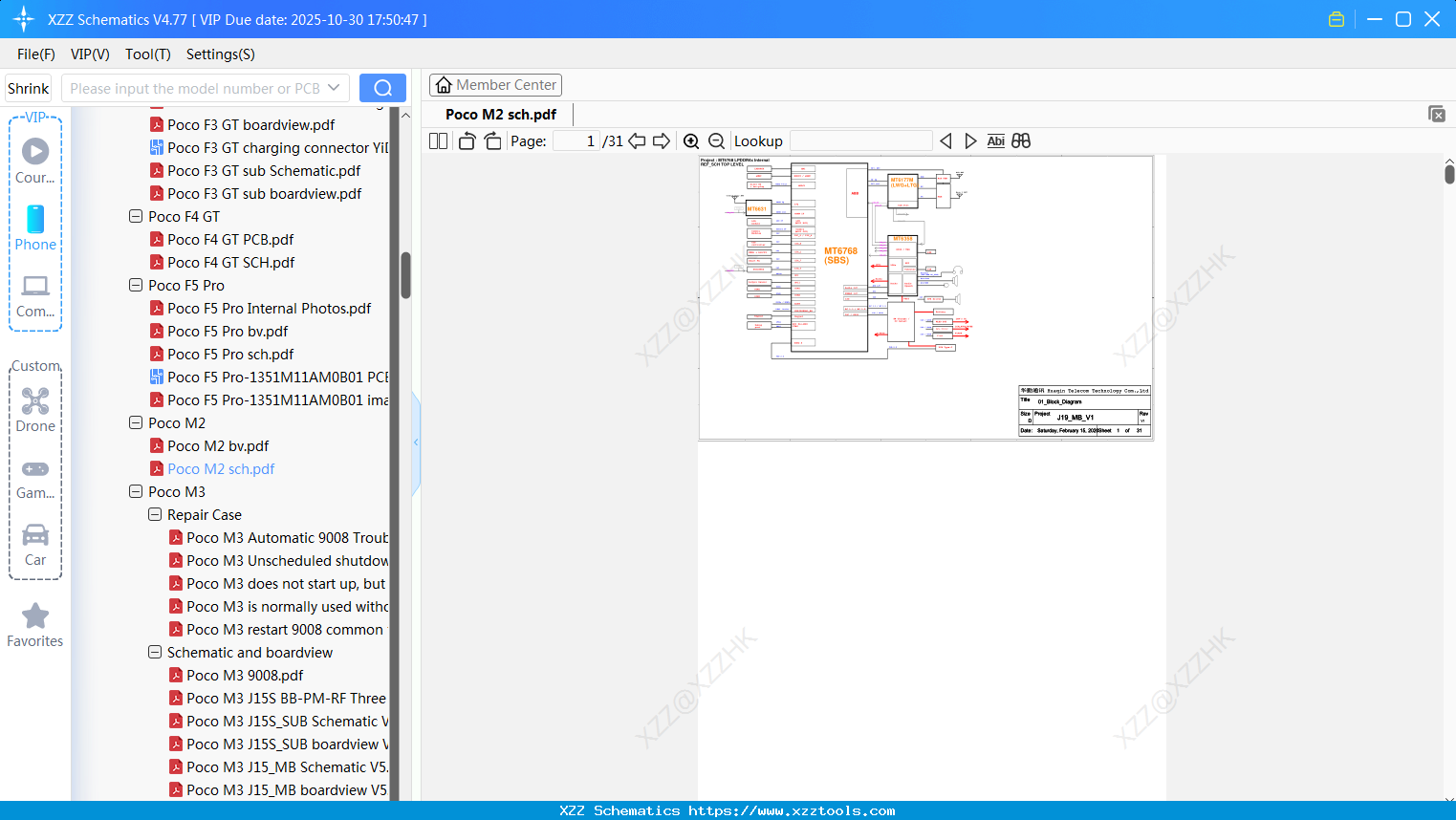Collapse the Poco M2 folder
This screenshot has width=1456, height=820.
[x=136, y=422]
